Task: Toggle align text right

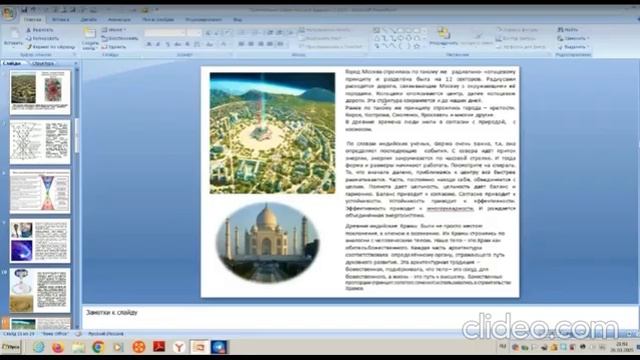Action: point(260,44)
